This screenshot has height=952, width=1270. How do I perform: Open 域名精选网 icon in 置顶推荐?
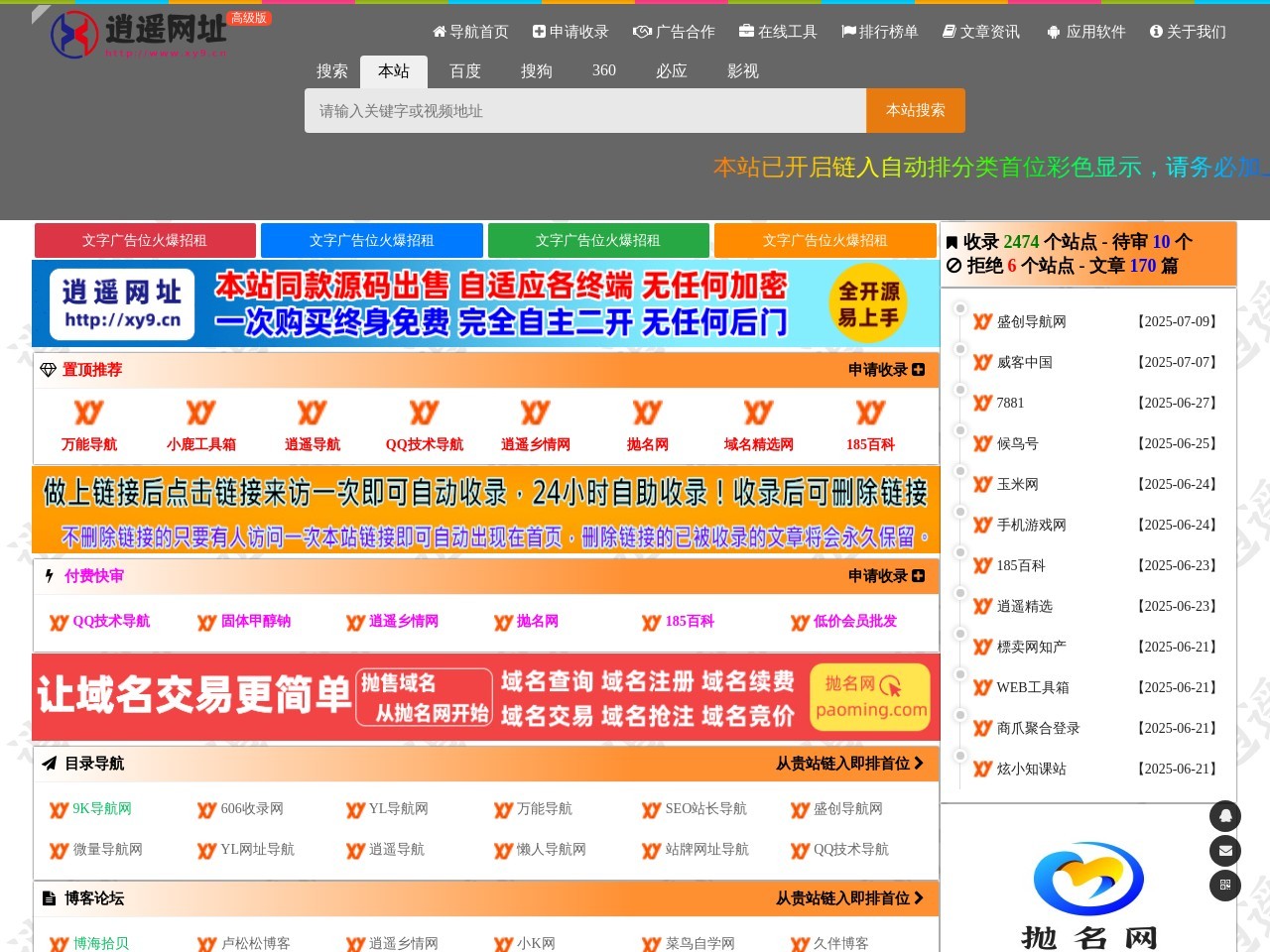(758, 413)
